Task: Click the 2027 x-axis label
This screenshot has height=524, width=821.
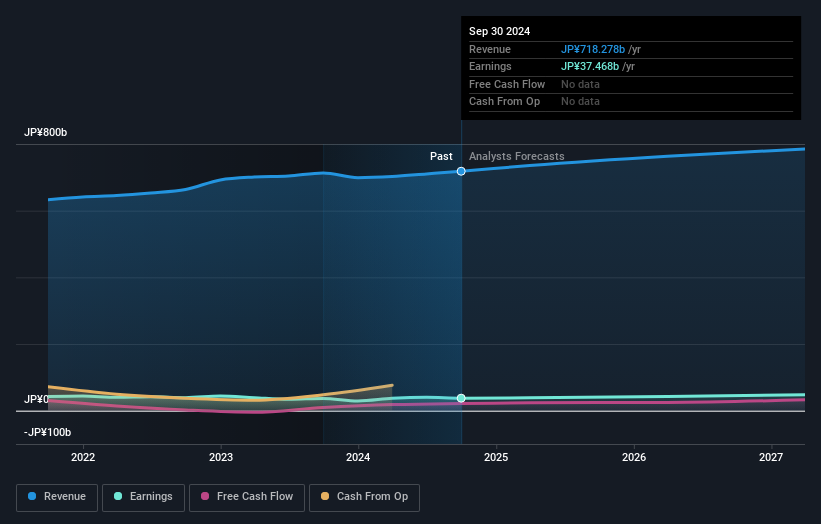Action: [771, 457]
